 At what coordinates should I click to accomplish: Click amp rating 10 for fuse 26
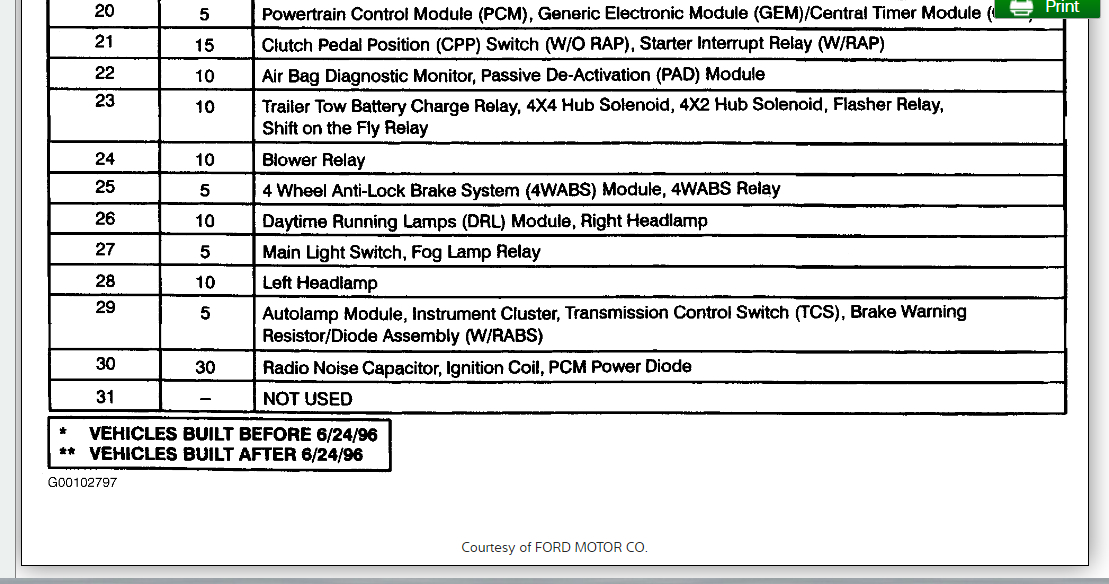(204, 221)
